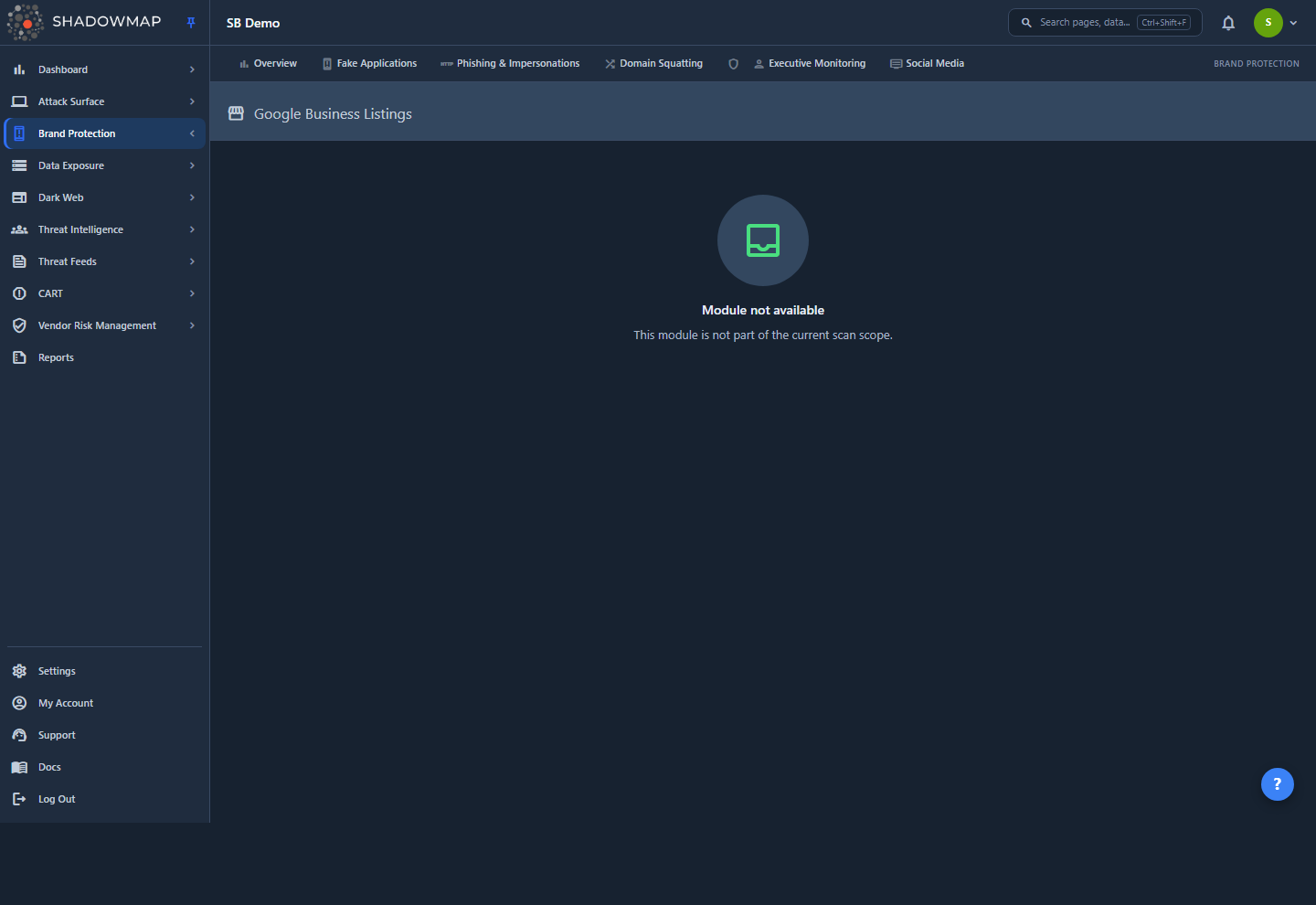Switch to the Fake Applications tab
1316x905 pixels.
[369, 64]
